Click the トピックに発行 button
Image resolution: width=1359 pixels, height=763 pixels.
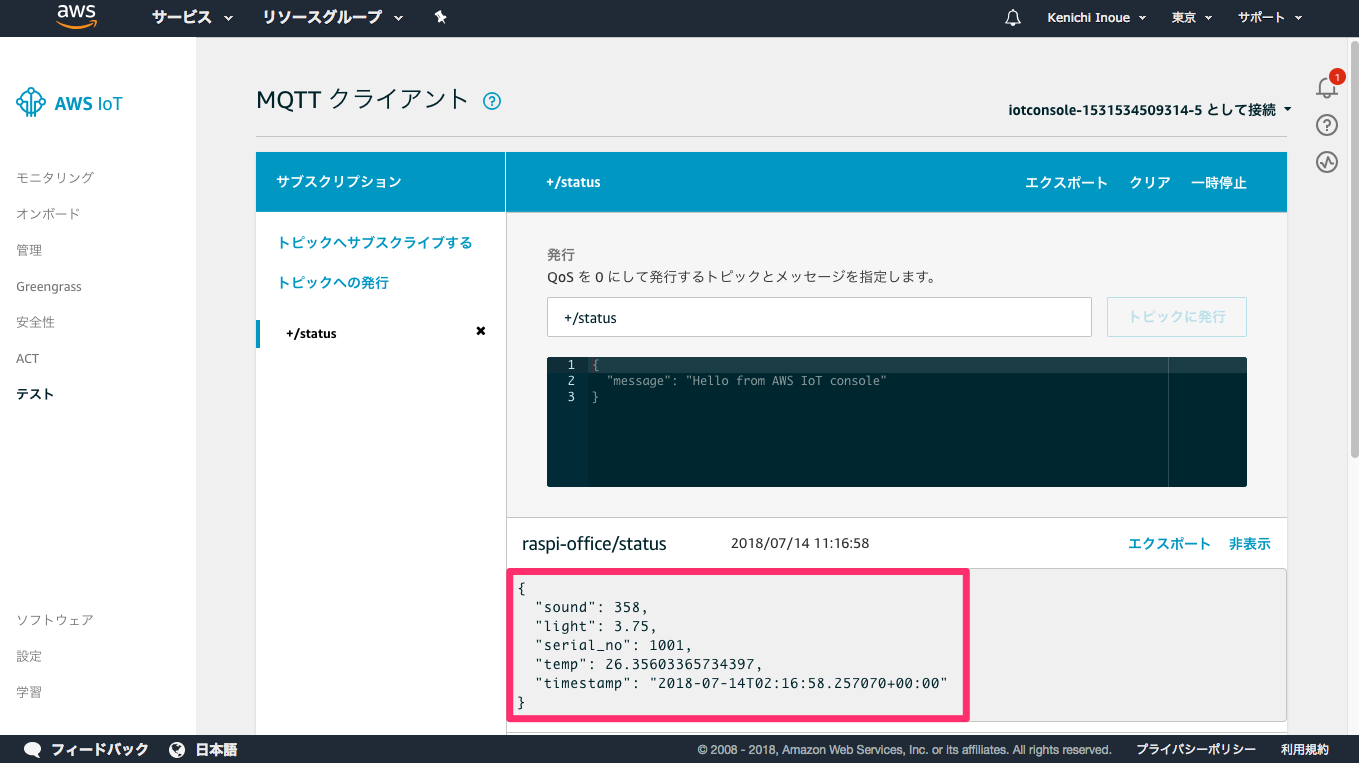[1177, 316]
